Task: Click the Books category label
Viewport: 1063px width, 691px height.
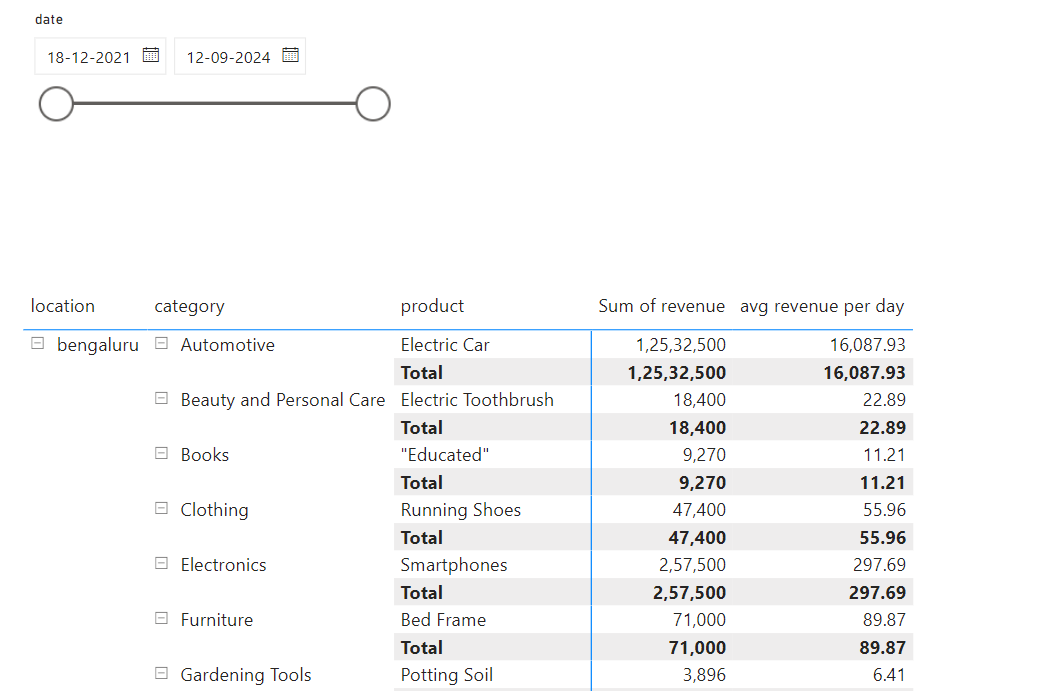Action: point(205,455)
